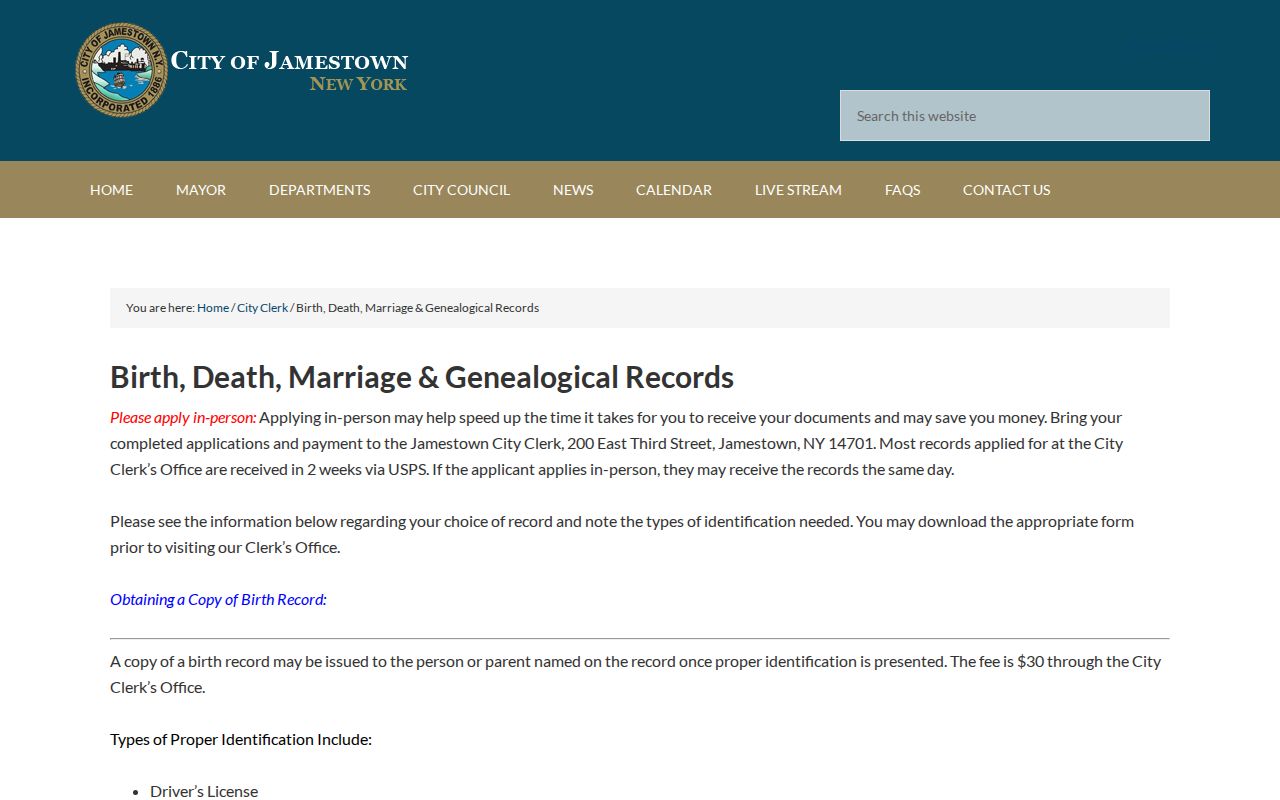Viewport: 1280px width, 800px height.
Task: Open the News menu item
Action: point(573,190)
